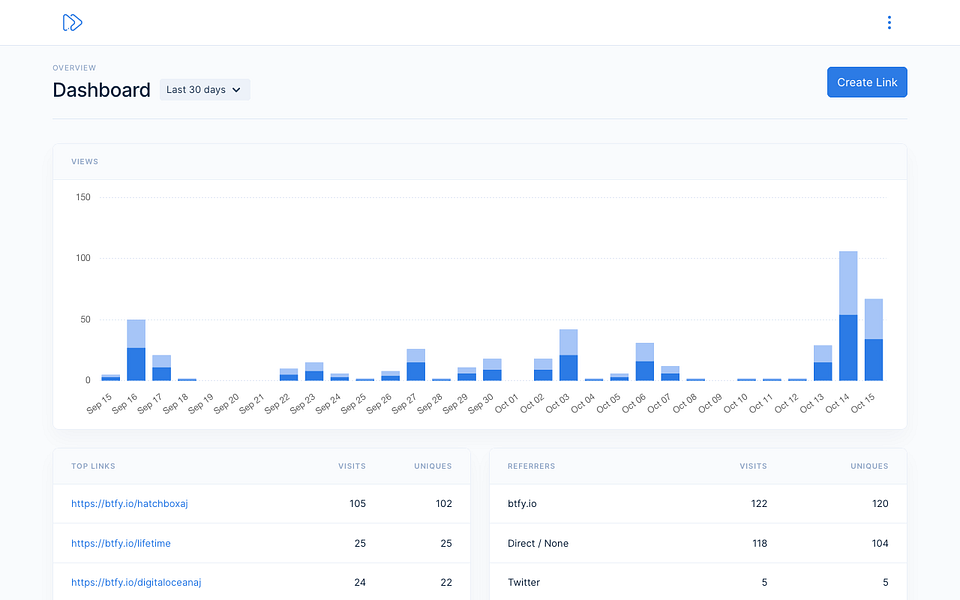The height and width of the screenshot is (600, 960).
Task: Open the three-dot vertical menu
Action: tap(889, 23)
